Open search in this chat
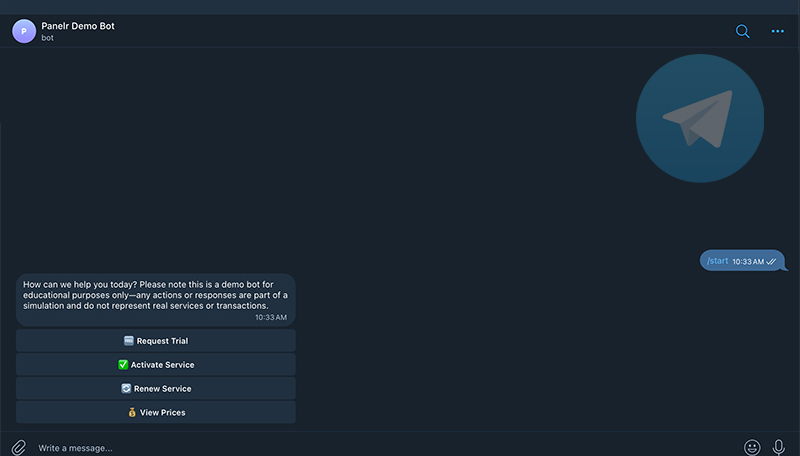Image resolution: width=800 pixels, height=456 pixels. 742,32
